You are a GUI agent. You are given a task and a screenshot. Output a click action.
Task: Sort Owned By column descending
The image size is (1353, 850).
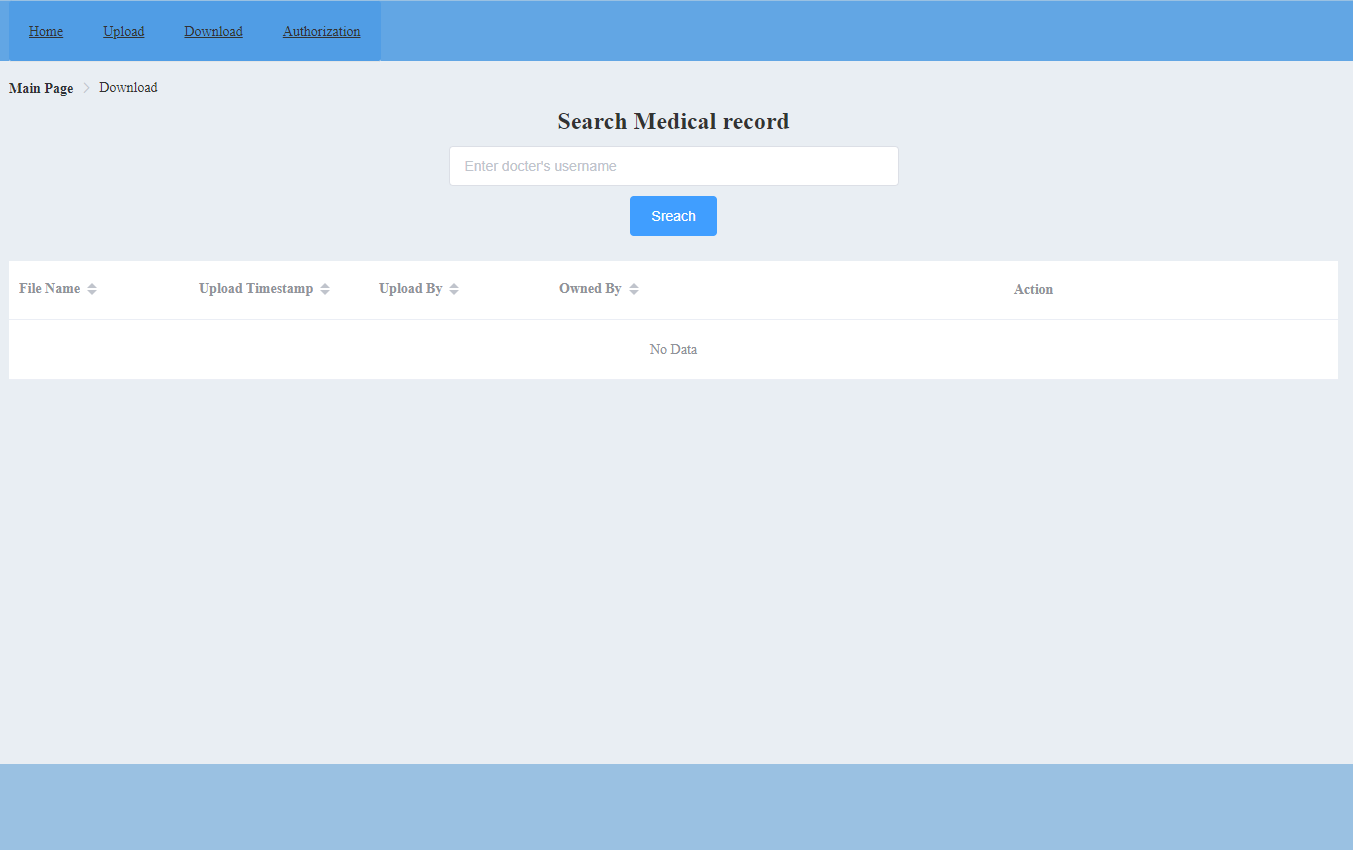coord(634,292)
